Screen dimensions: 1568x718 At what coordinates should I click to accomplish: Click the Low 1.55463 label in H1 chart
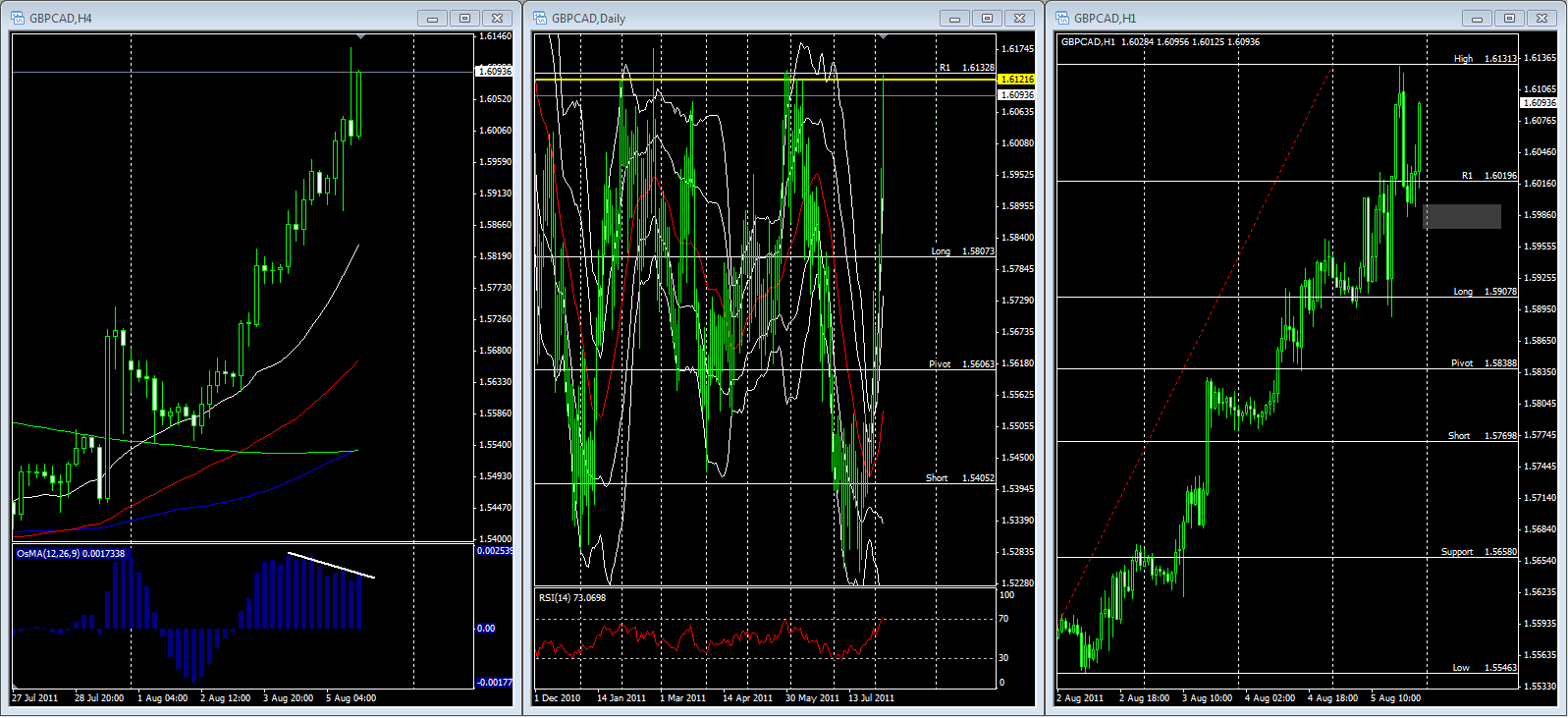1486,668
